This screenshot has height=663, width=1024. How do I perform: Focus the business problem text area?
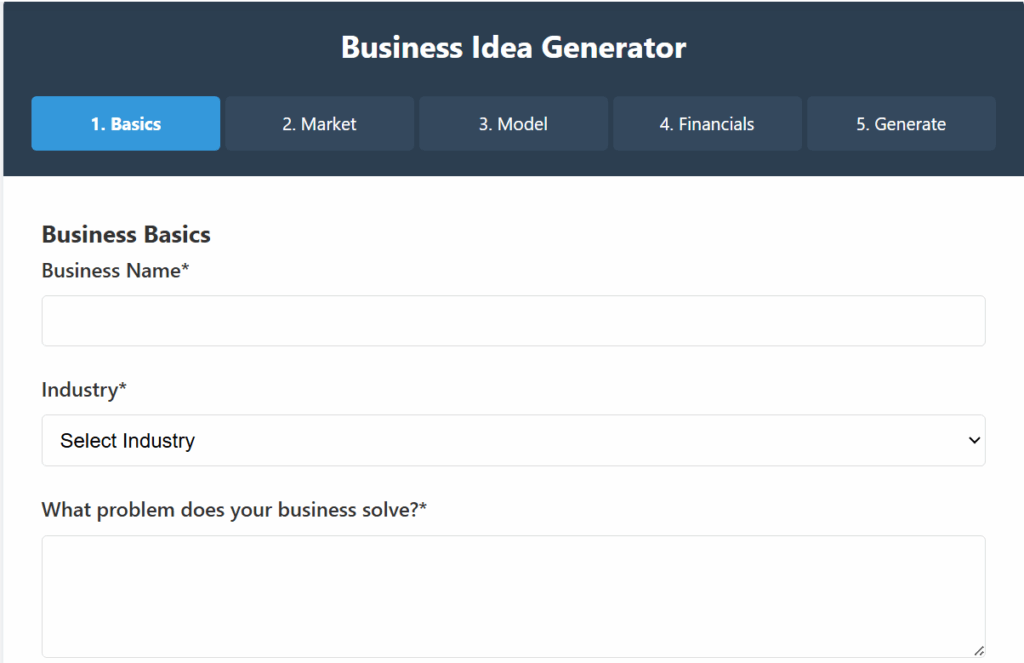click(x=513, y=596)
